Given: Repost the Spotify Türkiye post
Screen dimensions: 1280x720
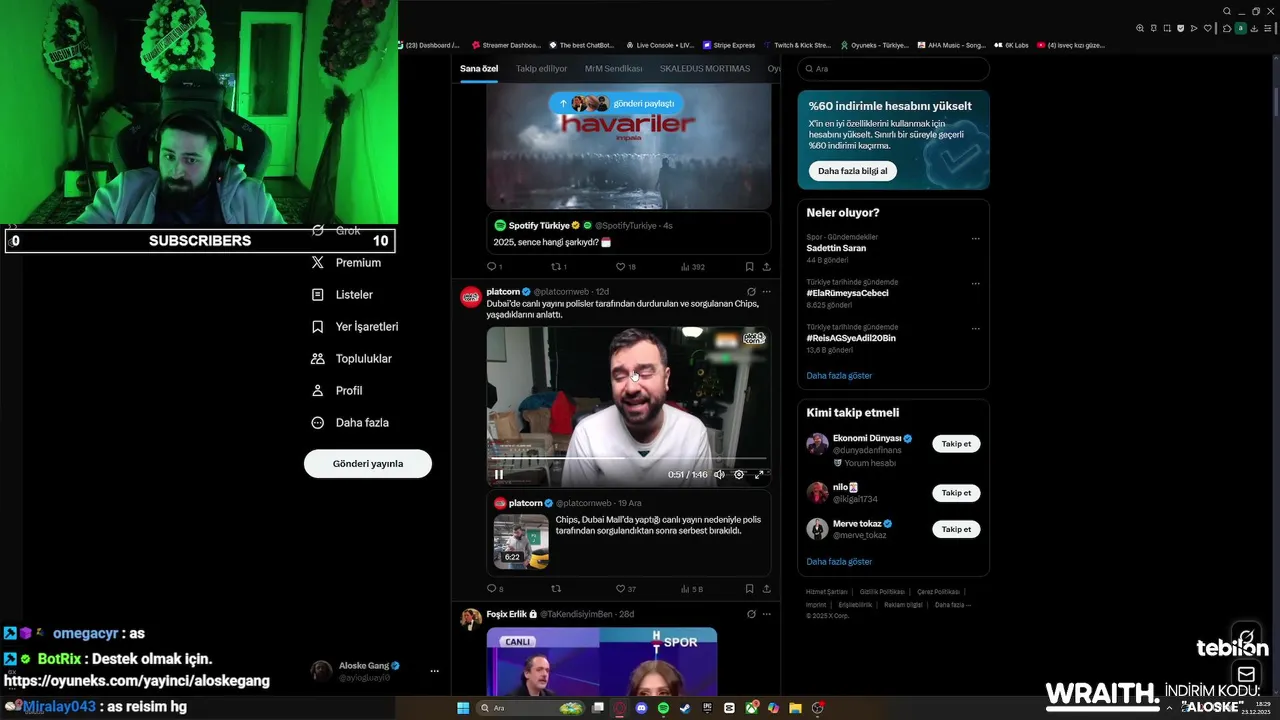Looking at the screenshot, I should point(559,267).
